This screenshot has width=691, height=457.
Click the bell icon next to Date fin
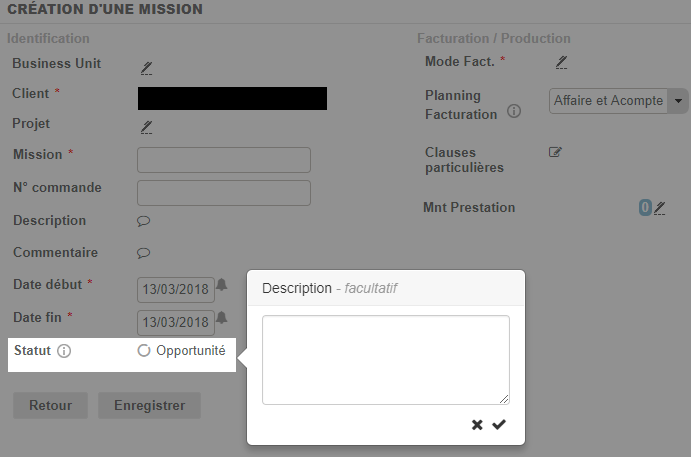[222, 318]
